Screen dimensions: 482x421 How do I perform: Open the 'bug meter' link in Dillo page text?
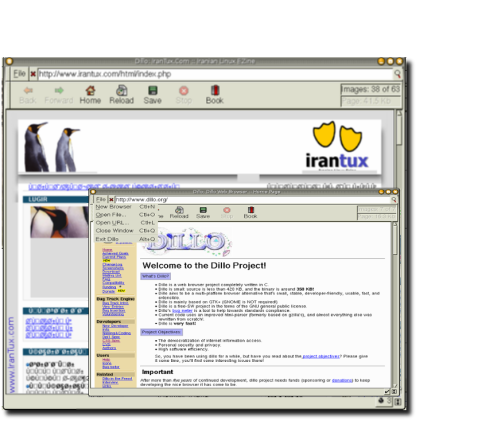182,311
